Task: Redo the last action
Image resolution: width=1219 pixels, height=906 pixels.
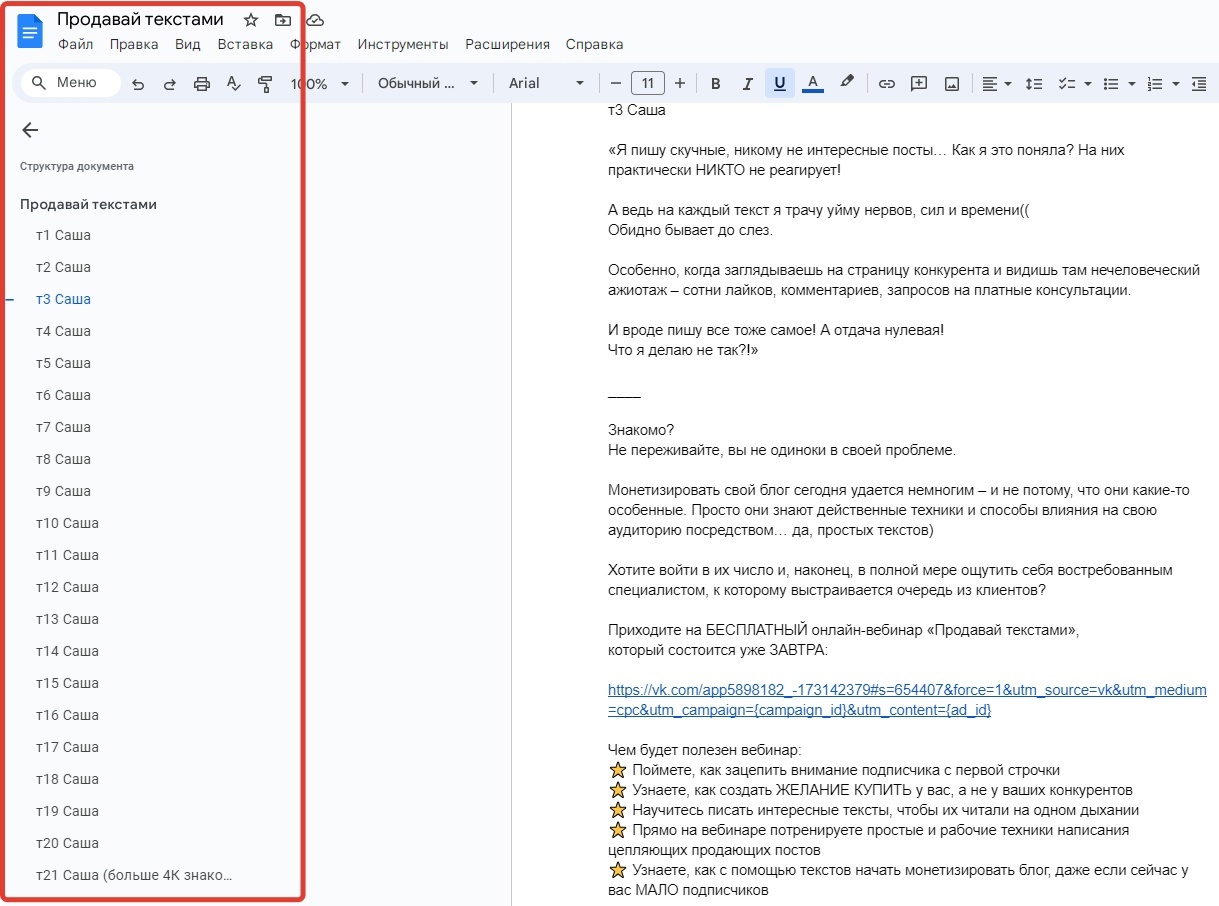Action: [x=170, y=84]
